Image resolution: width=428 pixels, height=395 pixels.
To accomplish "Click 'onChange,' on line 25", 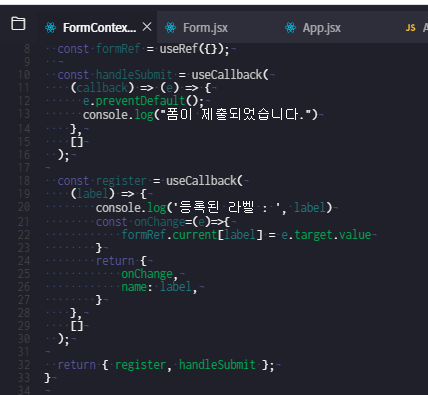I will point(150,274).
